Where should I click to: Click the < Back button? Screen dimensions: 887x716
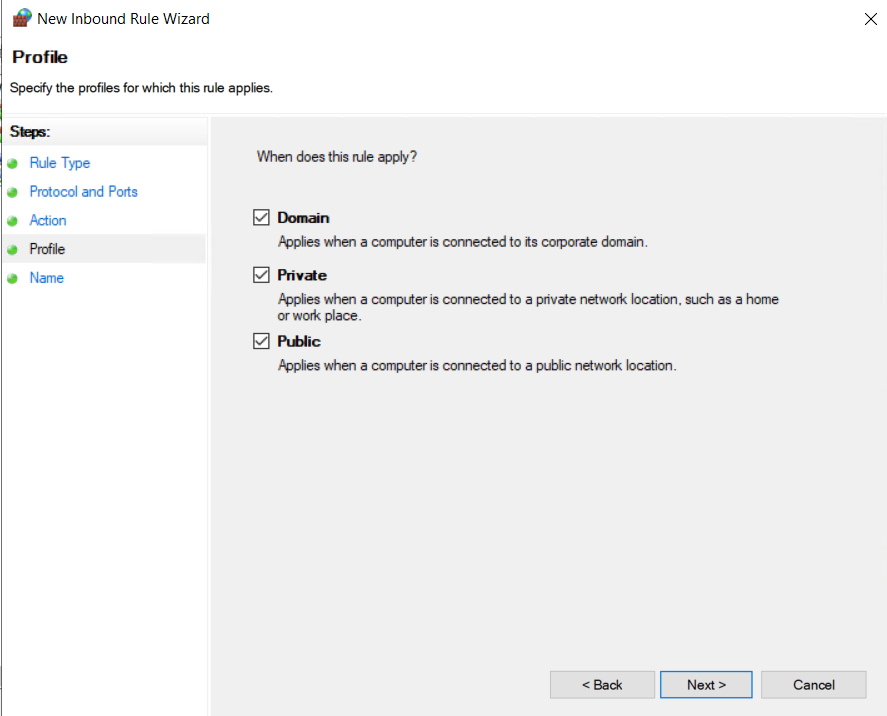click(602, 685)
